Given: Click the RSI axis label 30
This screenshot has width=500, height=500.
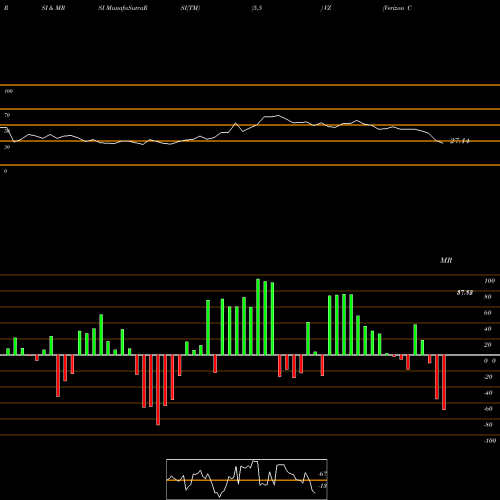Looking at the screenshot, I should [7, 147].
